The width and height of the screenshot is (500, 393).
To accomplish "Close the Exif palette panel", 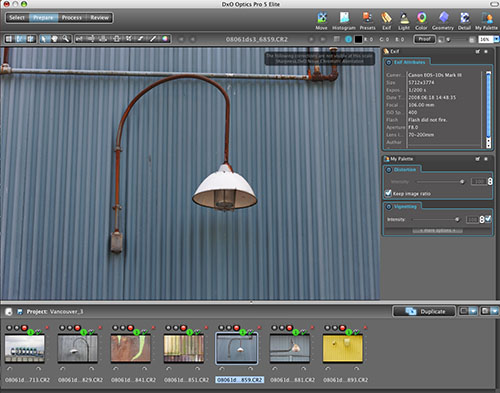I will (486, 51).
